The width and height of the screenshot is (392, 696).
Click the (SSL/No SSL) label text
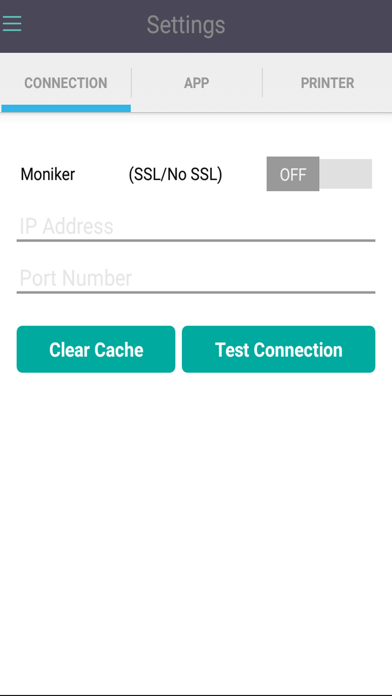click(x=175, y=175)
